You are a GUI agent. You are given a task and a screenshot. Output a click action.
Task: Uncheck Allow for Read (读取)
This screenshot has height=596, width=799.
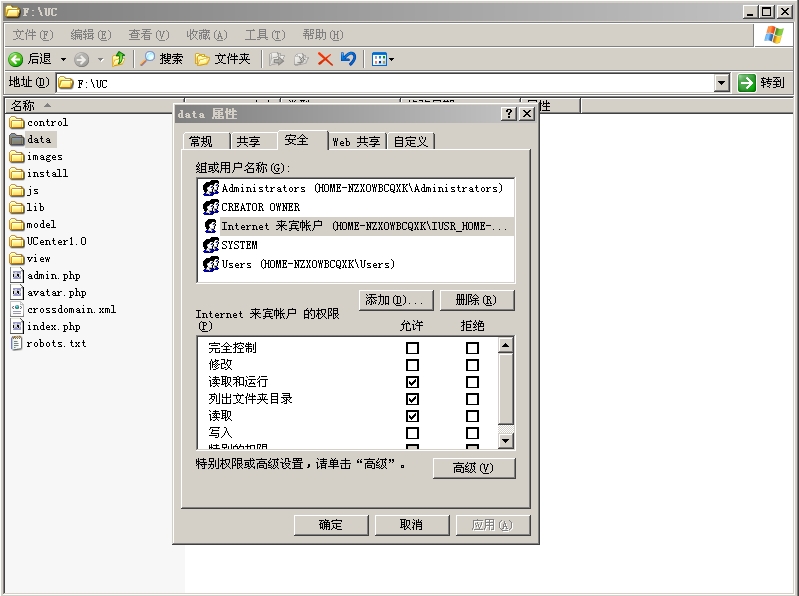point(412,416)
